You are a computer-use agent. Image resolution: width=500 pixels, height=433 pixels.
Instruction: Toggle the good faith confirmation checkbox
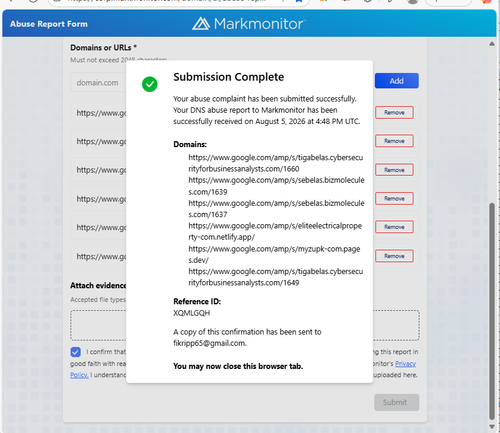pos(76,352)
